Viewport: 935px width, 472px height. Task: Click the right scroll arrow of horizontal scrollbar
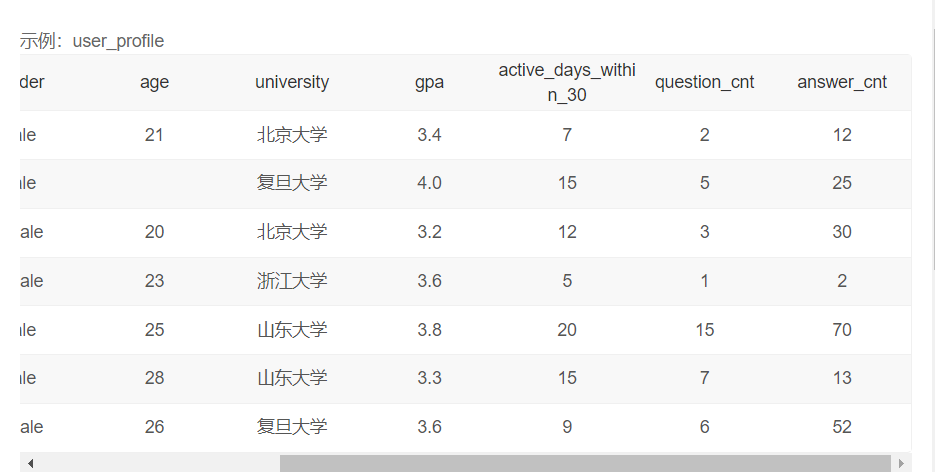tap(901, 463)
